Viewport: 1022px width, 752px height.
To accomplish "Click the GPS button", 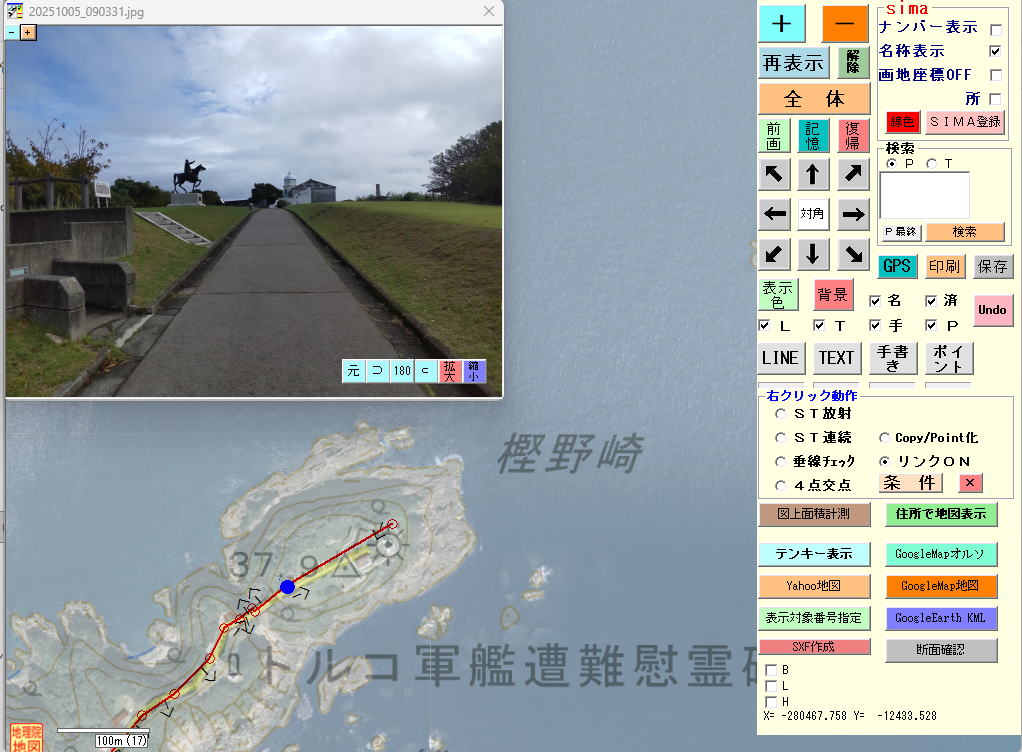I will 897,266.
